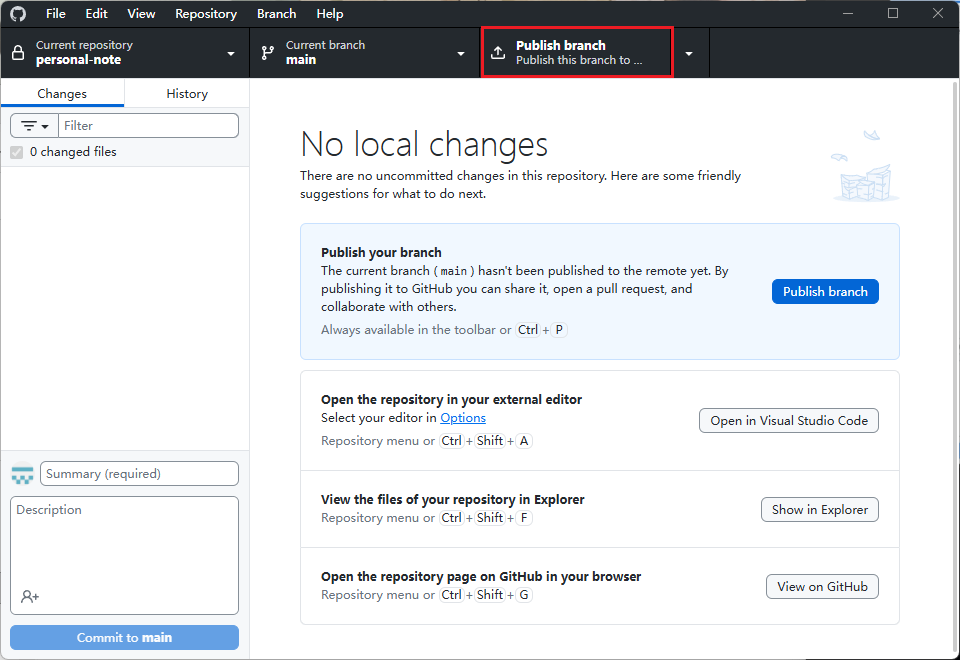This screenshot has height=660, width=960.
Task: Expand the Current branch dropdown
Action: (x=461, y=53)
